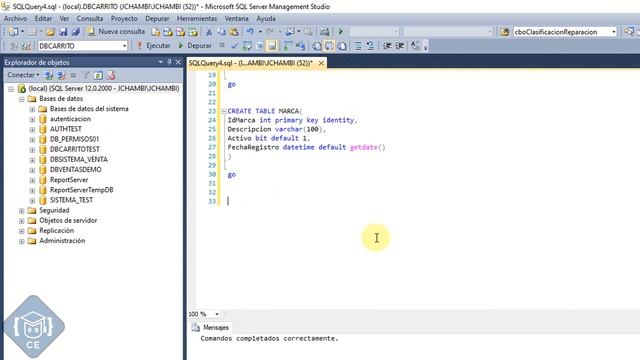Click the Decrease indent icon
The image size is (640, 360).
(x=387, y=46)
